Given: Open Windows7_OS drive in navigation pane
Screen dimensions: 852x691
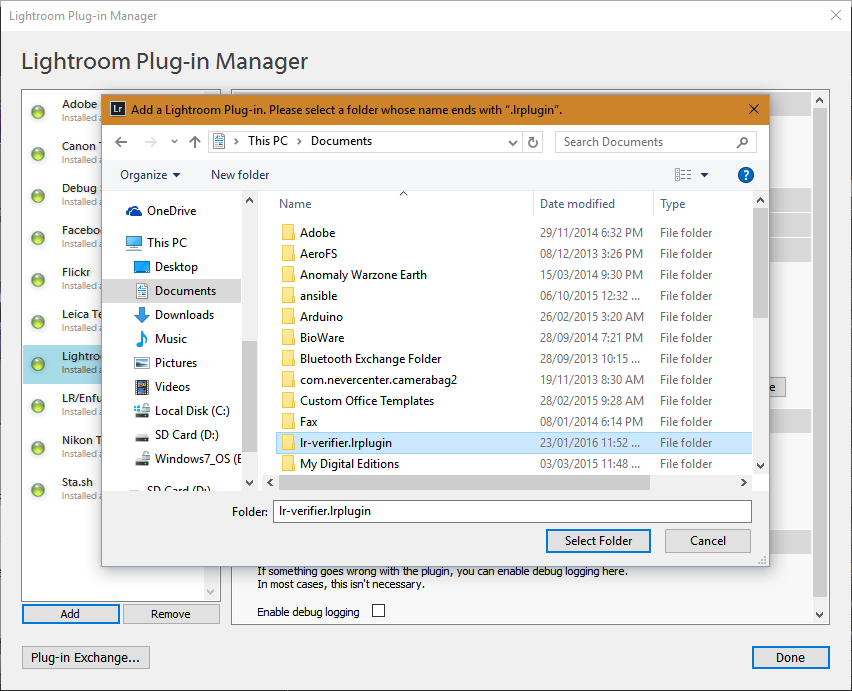Looking at the screenshot, I should coord(187,459).
